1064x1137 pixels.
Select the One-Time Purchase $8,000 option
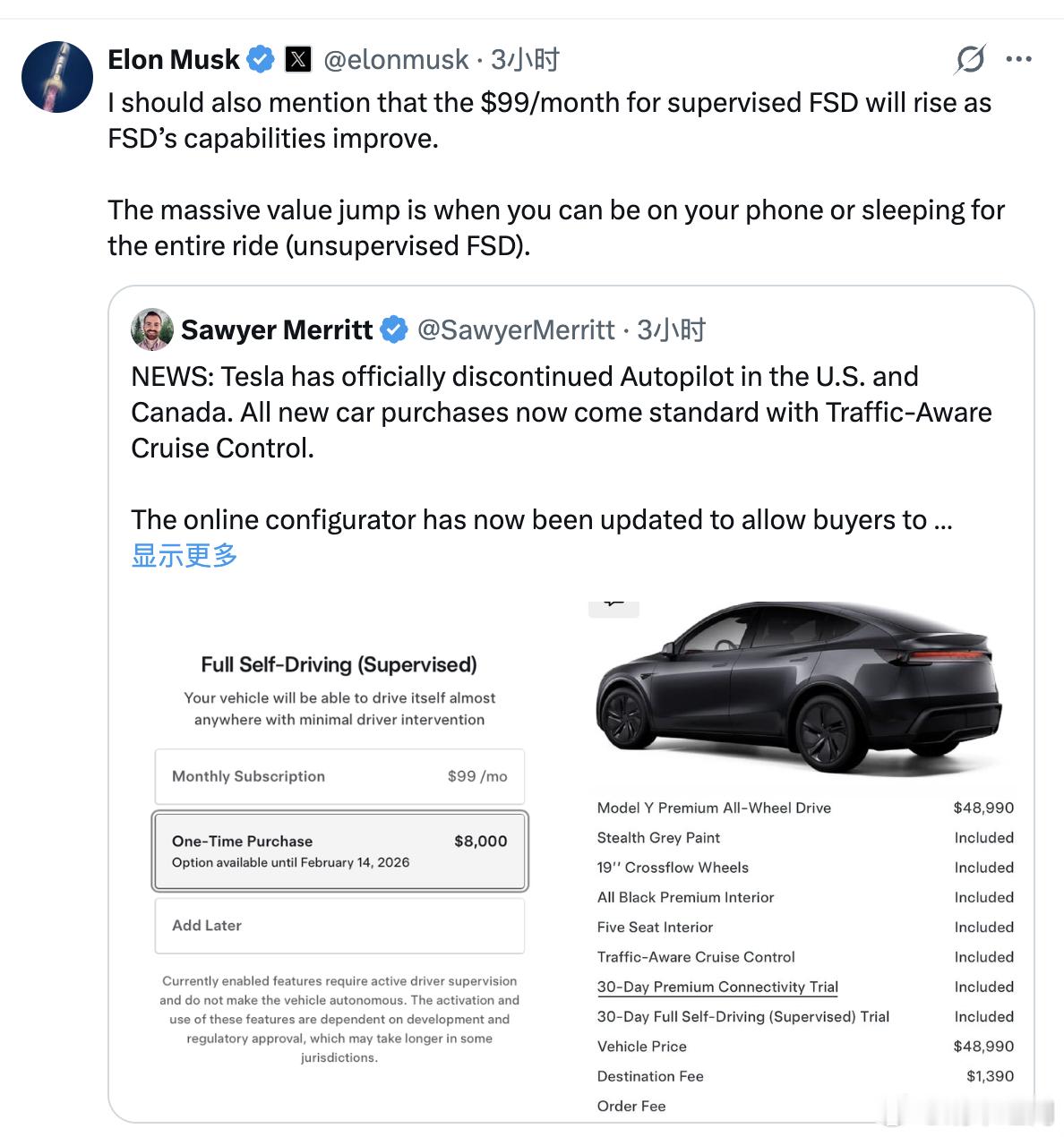pyautogui.click(x=339, y=851)
